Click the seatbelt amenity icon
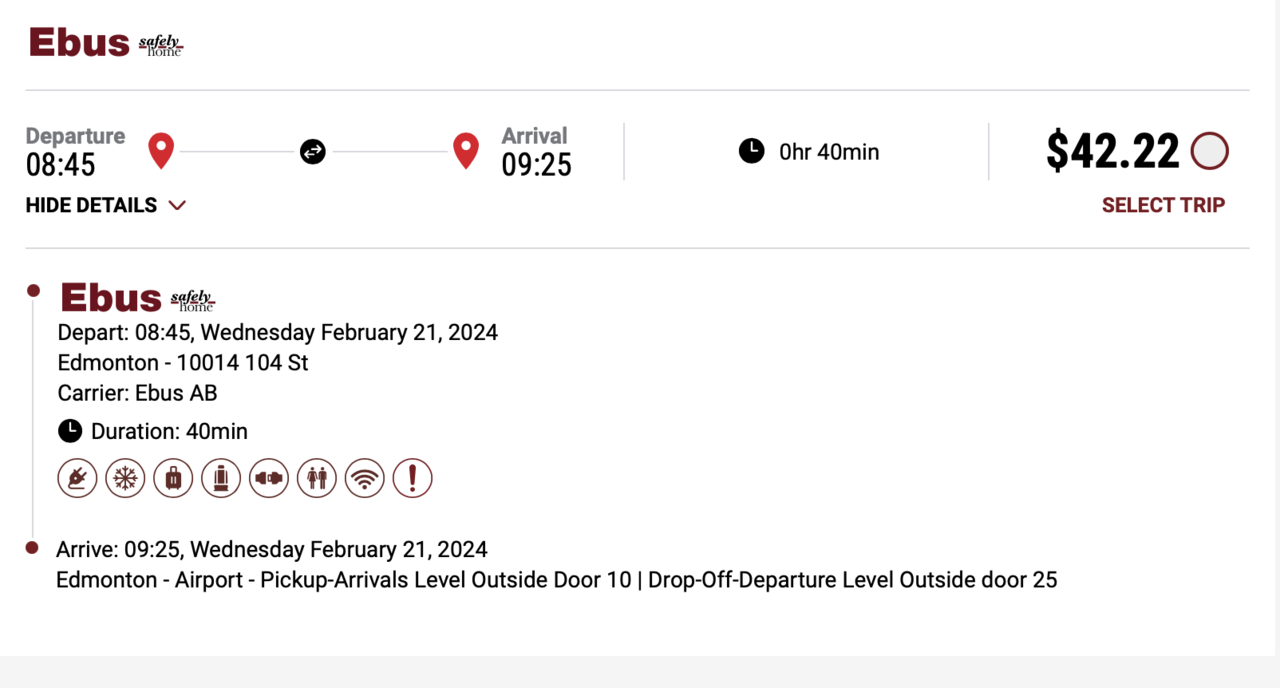Image resolution: width=1280 pixels, height=688 pixels. tap(269, 478)
